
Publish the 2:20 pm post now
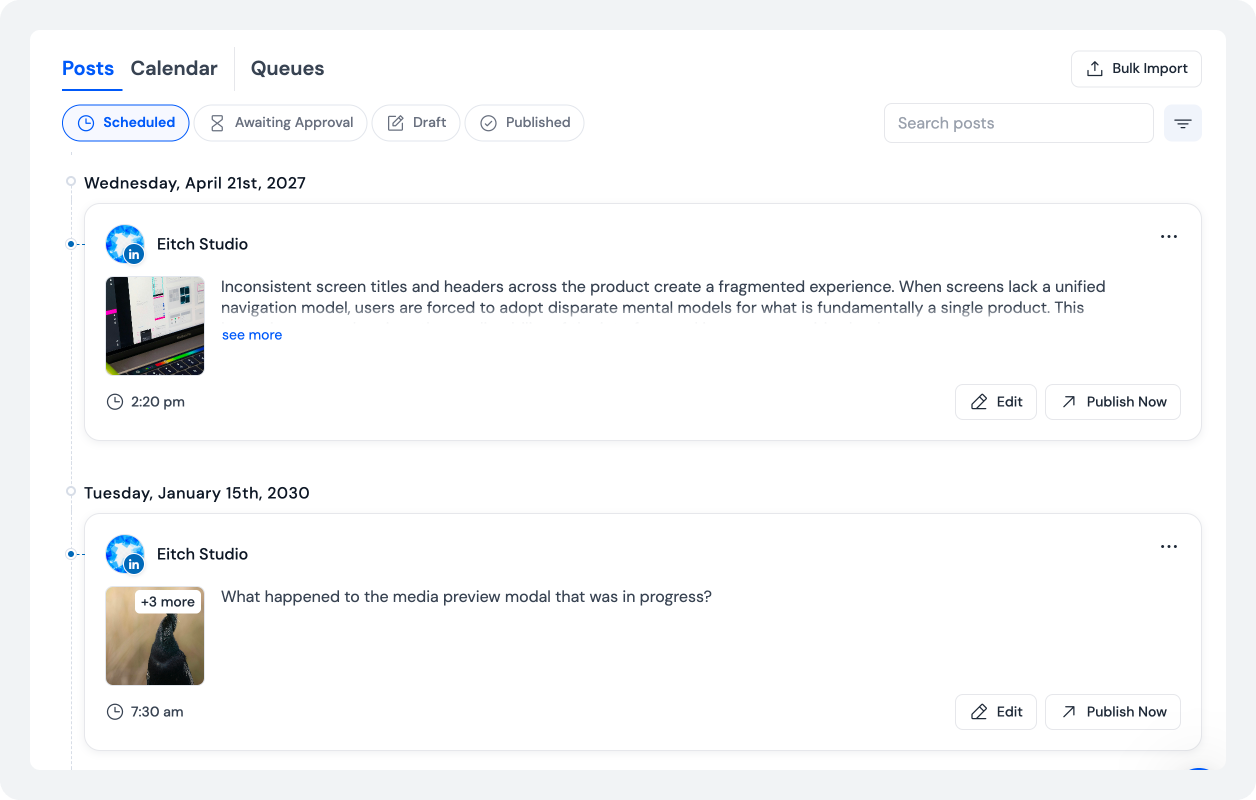pyautogui.click(x=1113, y=402)
